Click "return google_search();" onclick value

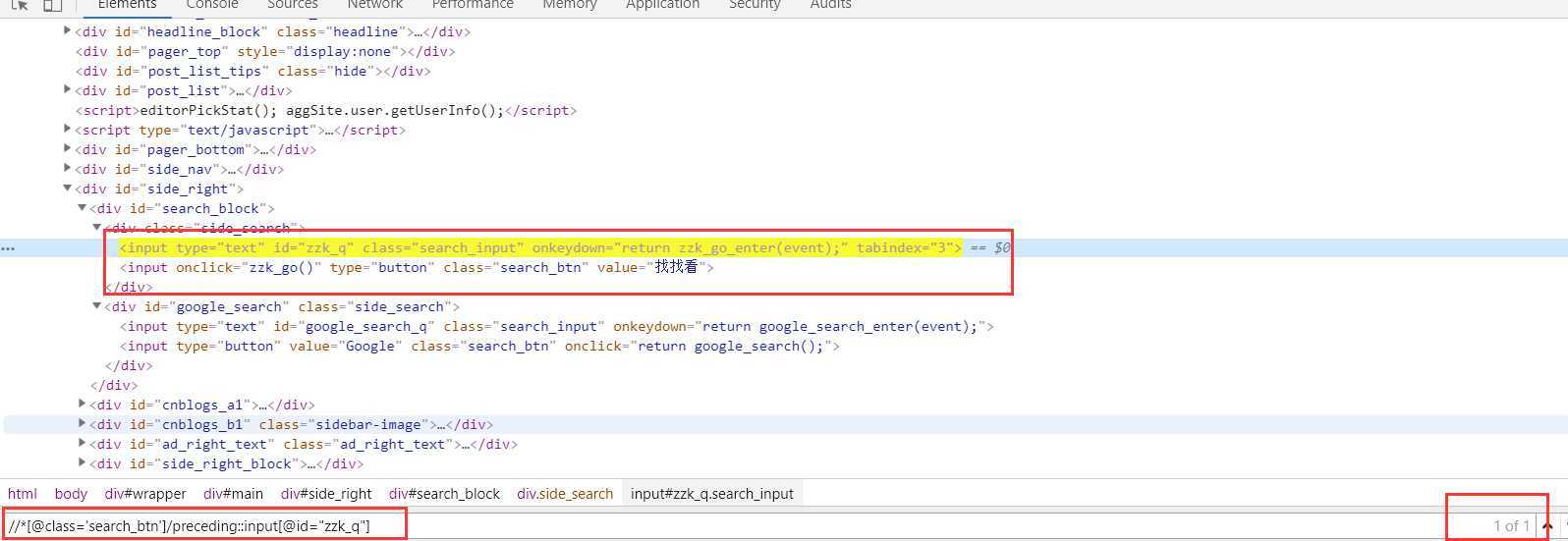click(730, 346)
